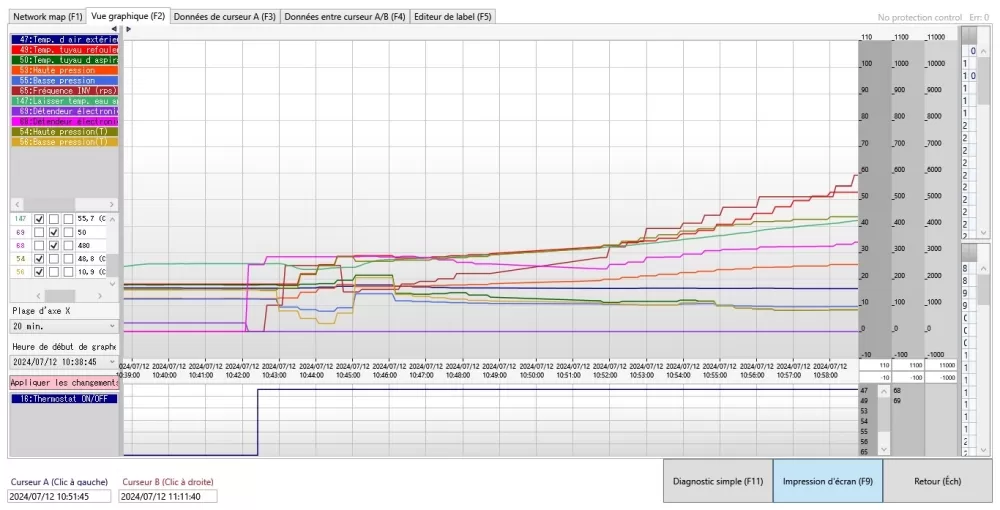Image resolution: width=1000 pixels, height=510 pixels.
Task: Click the Retour (Éch) button
Action: 938,481
